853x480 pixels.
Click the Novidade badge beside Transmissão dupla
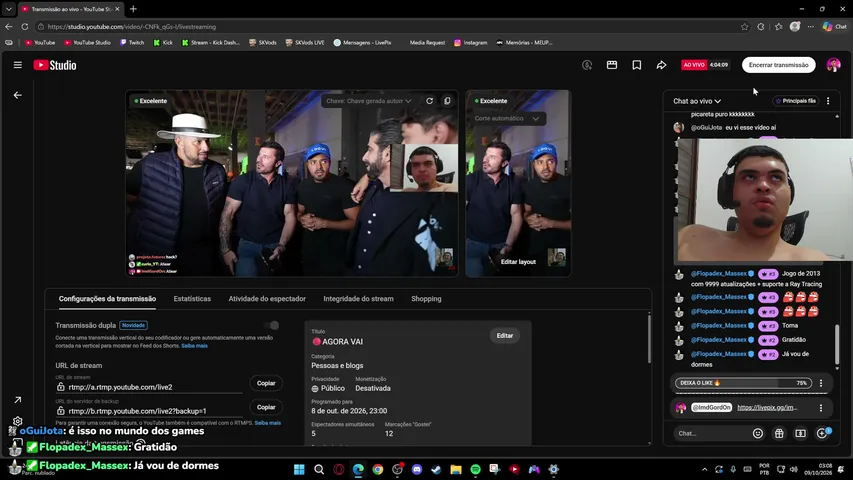(133, 325)
